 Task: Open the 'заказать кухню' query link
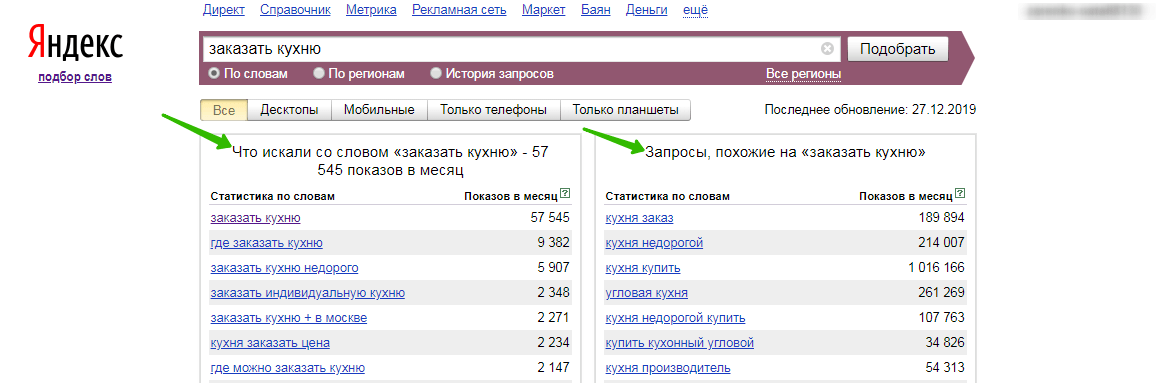(x=255, y=218)
